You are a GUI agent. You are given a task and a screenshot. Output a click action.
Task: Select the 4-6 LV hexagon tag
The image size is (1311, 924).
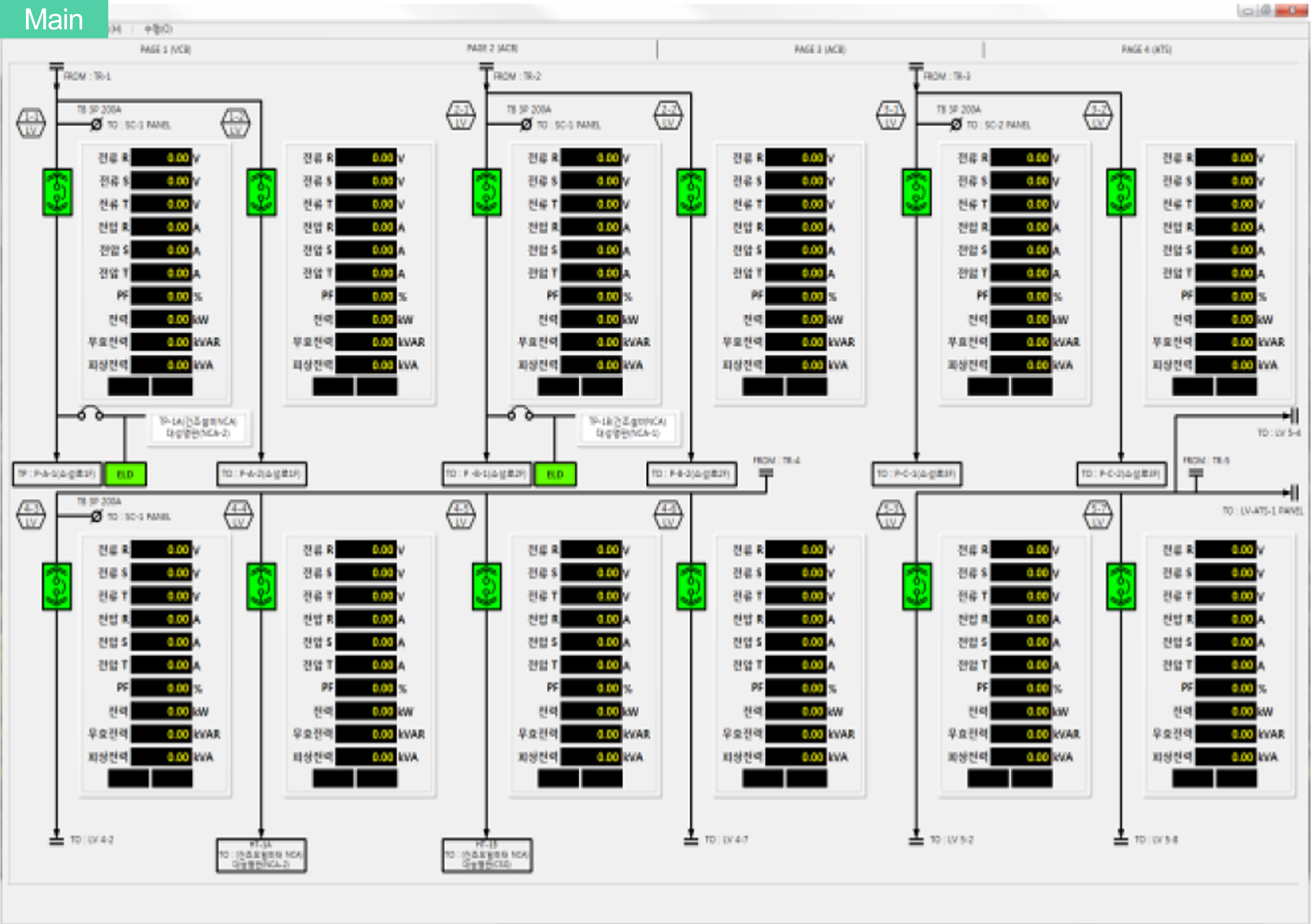tap(668, 515)
